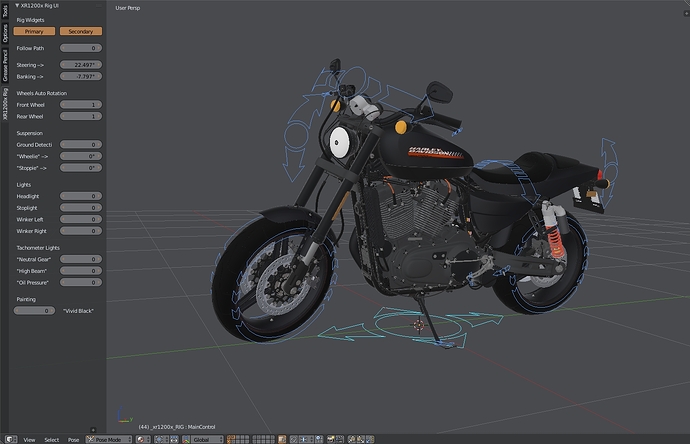
Task: Click the Ground Detection value field
Action: point(81,144)
